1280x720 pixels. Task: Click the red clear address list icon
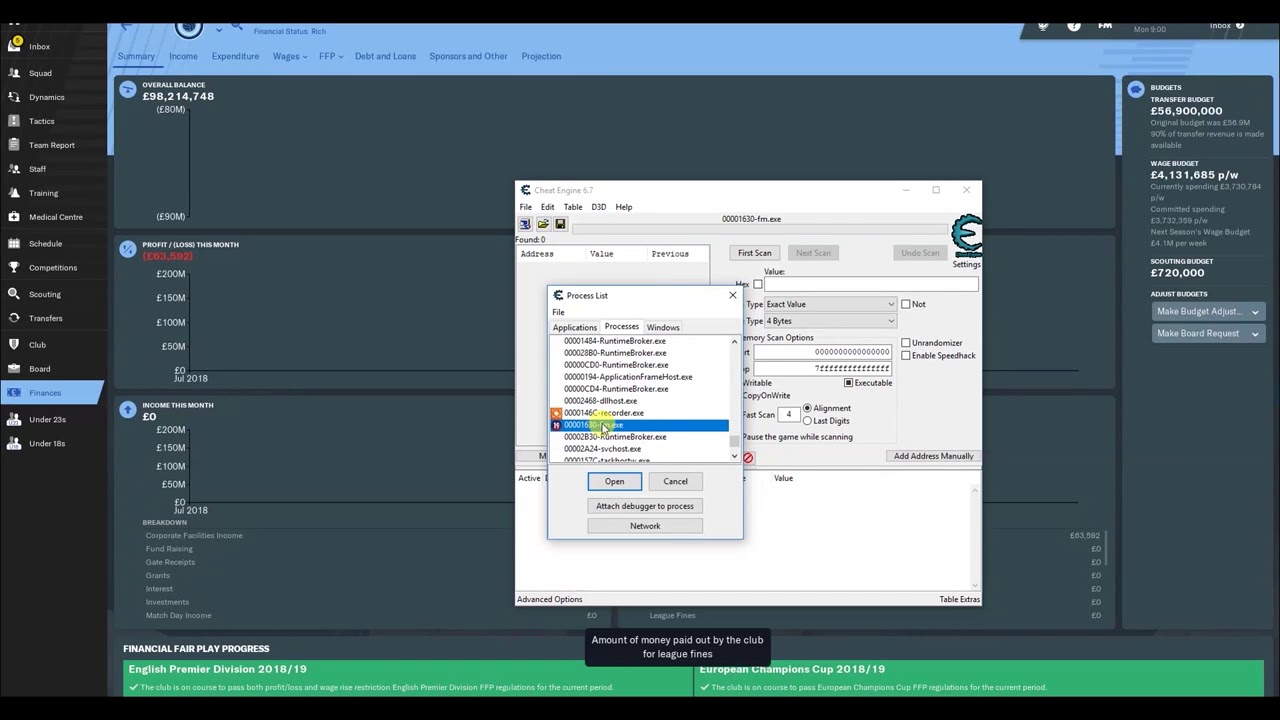[x=747, y=458]
